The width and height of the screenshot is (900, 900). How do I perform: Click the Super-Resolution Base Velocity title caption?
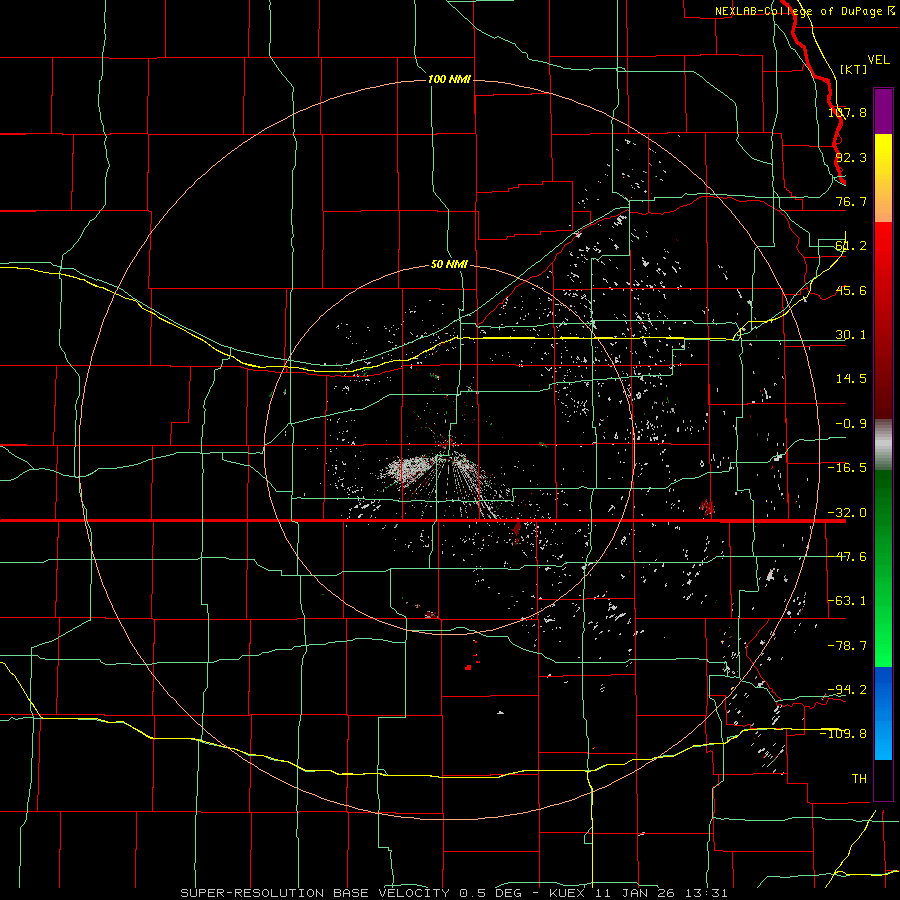click(x=315, y=893)
